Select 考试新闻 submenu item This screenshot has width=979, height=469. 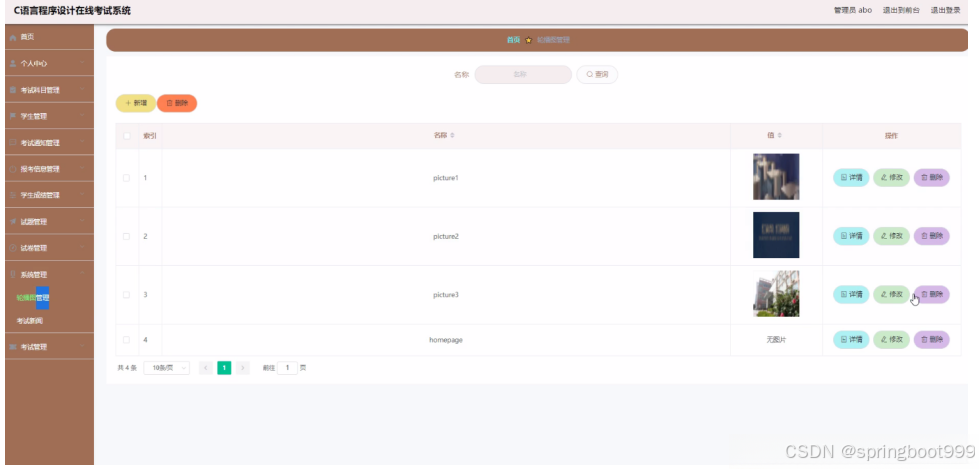[x=29, y=321]
